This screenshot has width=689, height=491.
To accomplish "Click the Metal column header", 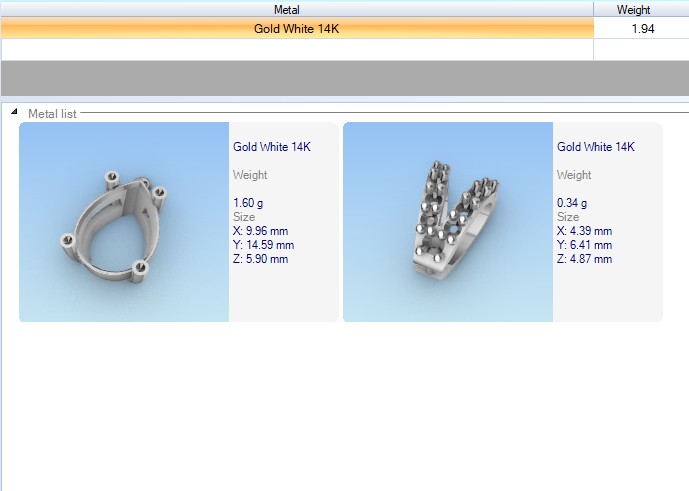I will (295, 9).
